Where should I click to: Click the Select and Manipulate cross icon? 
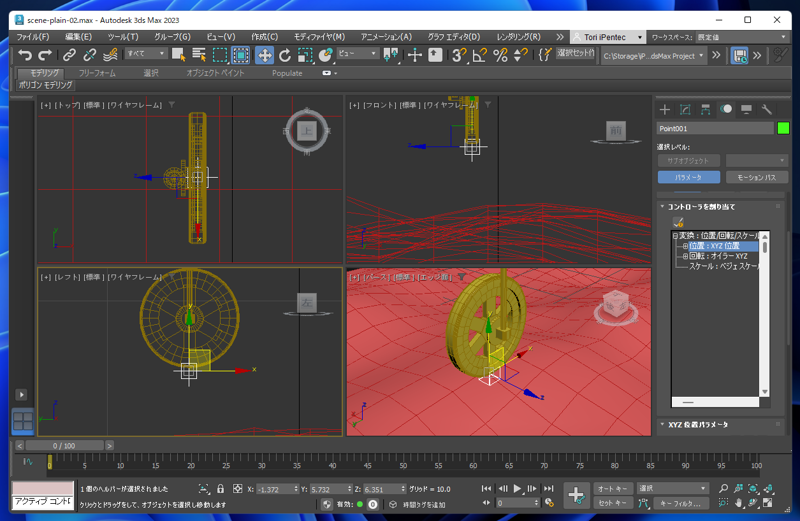coord(415,55)
